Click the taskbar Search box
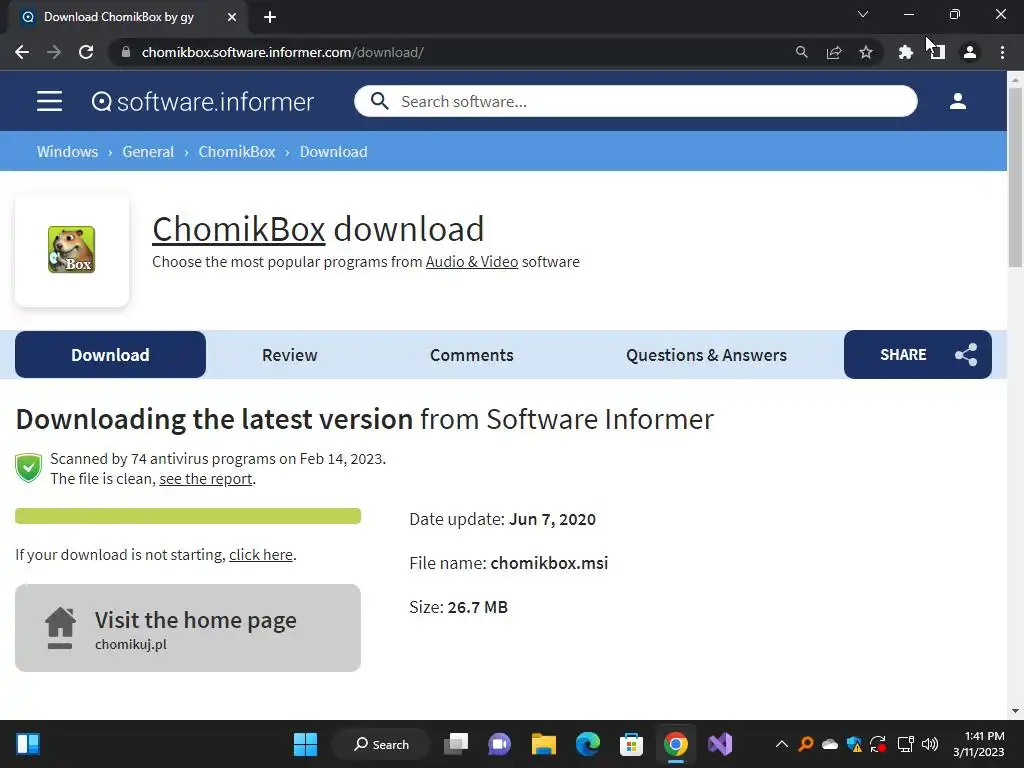Viewport: 1024px width, 768px height. 381,744
